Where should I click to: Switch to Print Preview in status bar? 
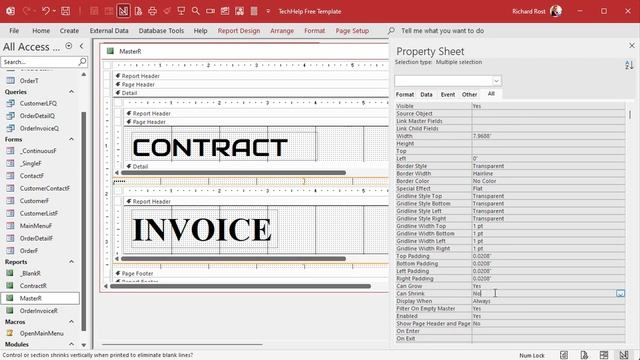click(x=584, y=355)
